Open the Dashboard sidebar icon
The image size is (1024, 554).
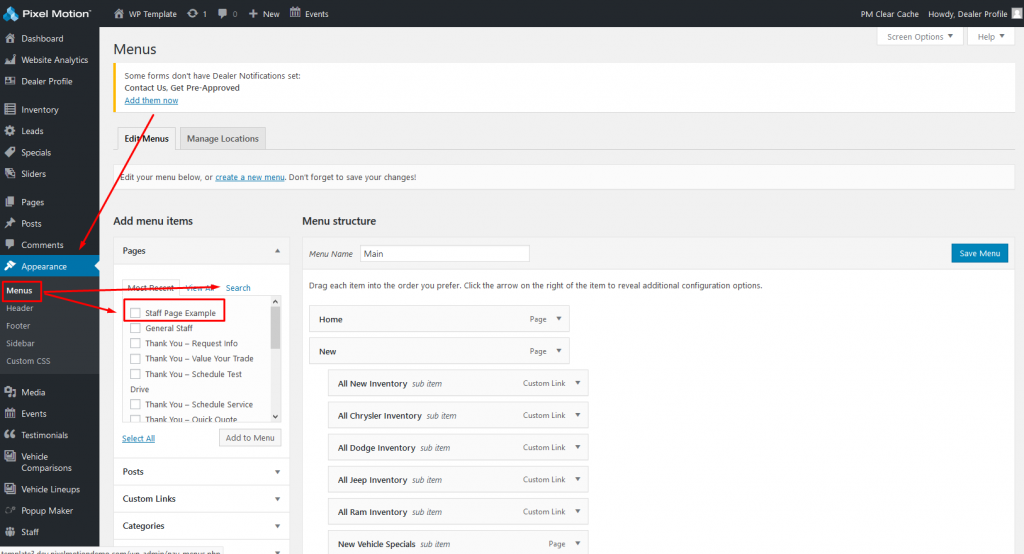10,39
